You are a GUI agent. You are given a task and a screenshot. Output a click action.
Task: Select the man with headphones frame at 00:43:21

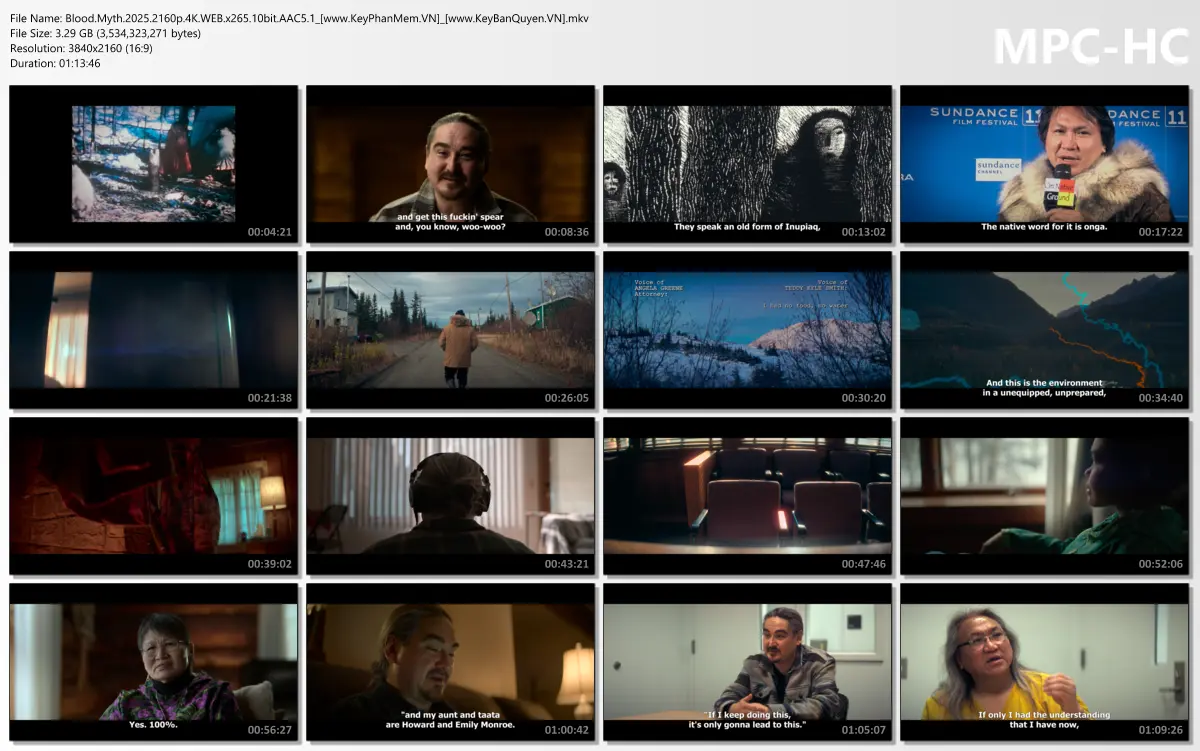click(x=450, y=497)
